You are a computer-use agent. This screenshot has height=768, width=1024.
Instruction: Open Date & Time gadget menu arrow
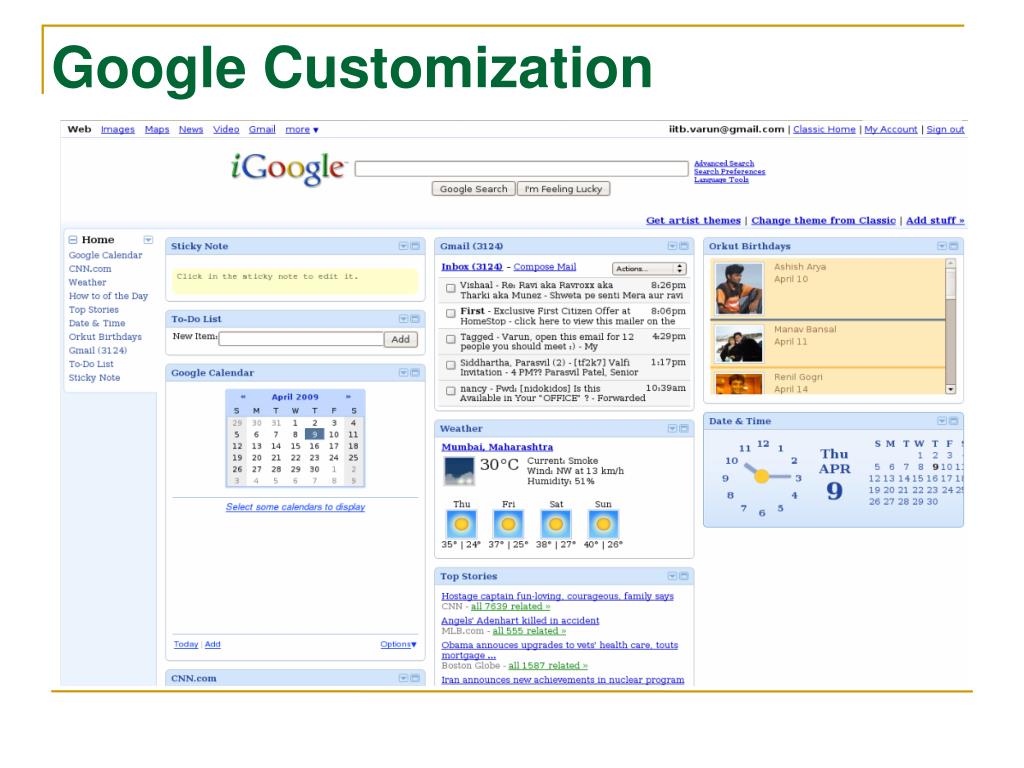pos(942,421)
